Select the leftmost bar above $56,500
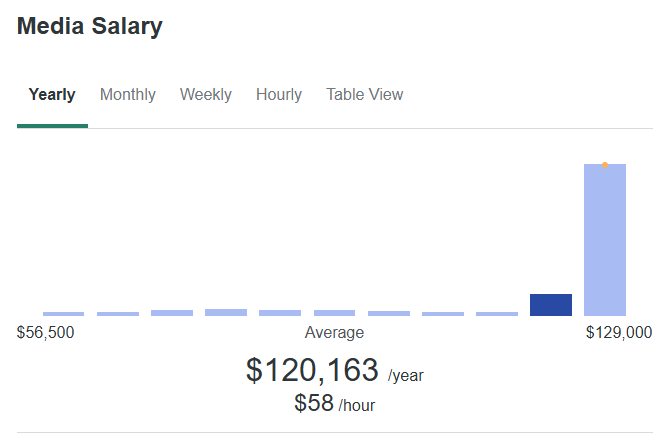 (64, 314)
